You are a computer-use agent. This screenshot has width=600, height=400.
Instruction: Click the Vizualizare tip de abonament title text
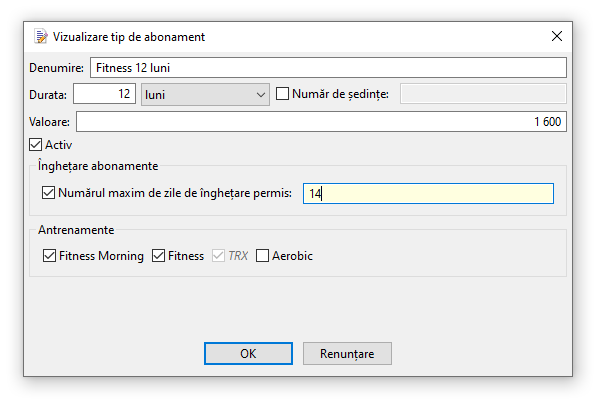(x=128, y=37)
